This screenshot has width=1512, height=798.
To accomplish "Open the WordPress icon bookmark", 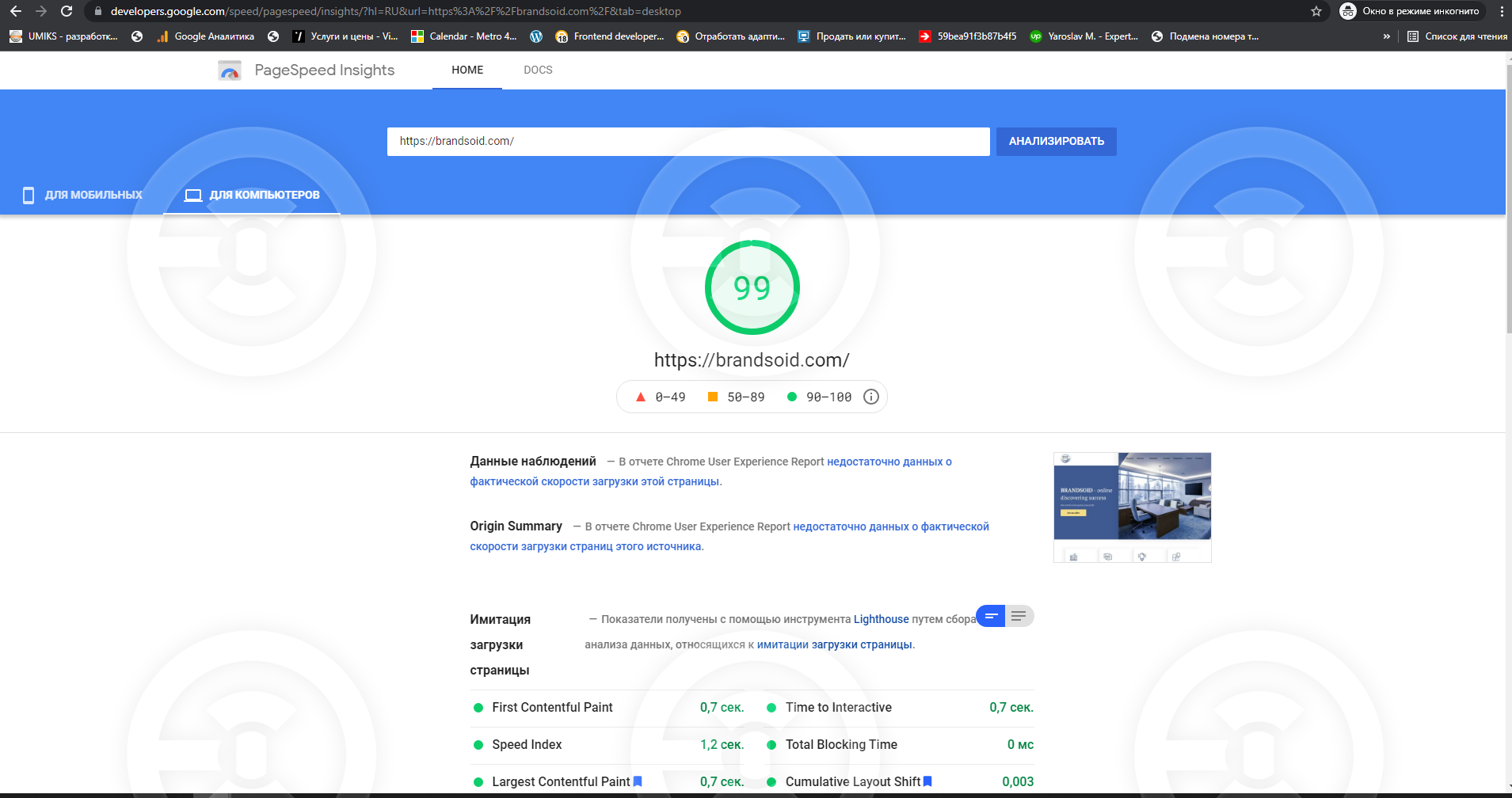I will tap(536, 36).
